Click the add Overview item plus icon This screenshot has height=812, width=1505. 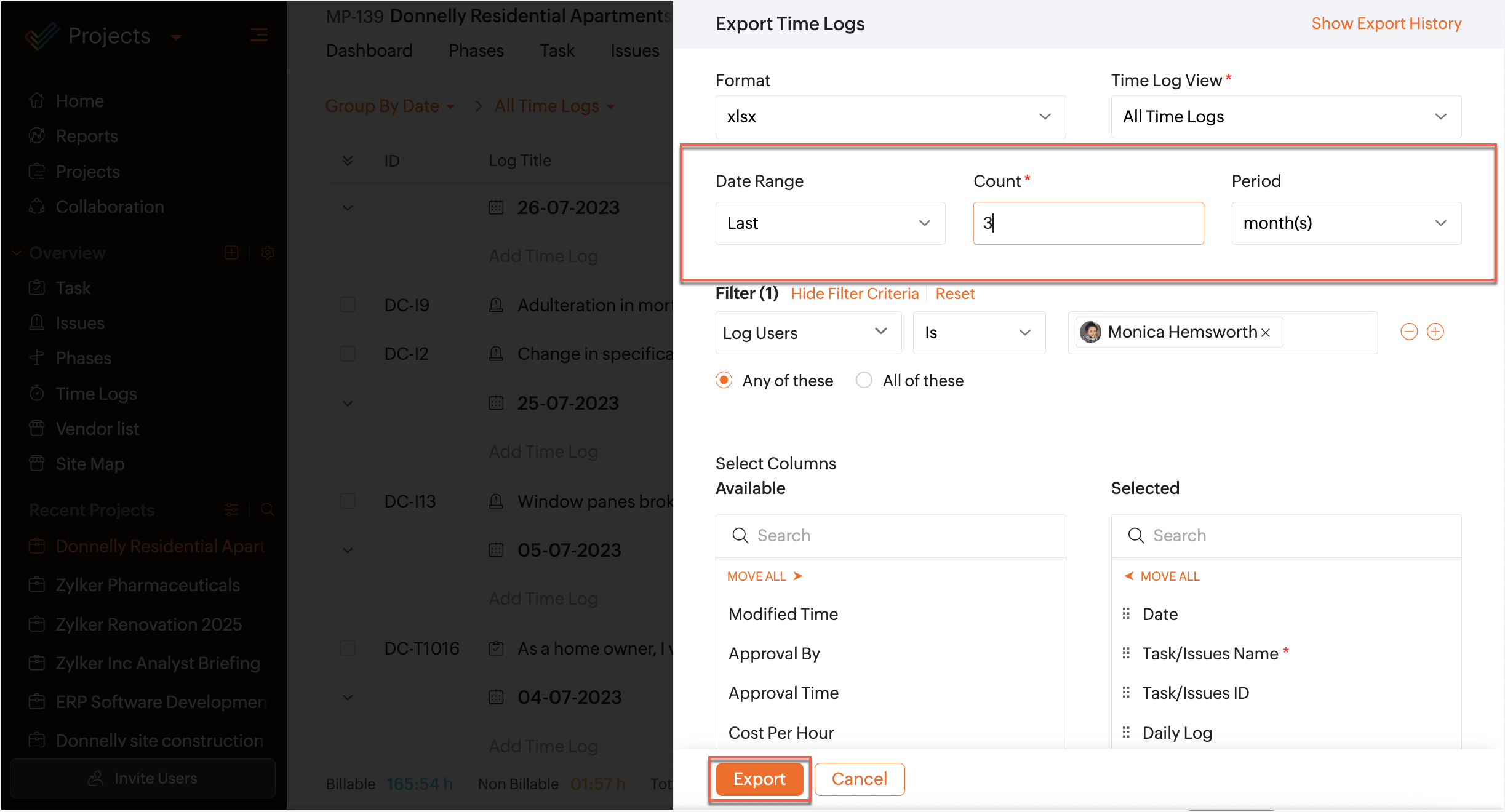point(231,253)
